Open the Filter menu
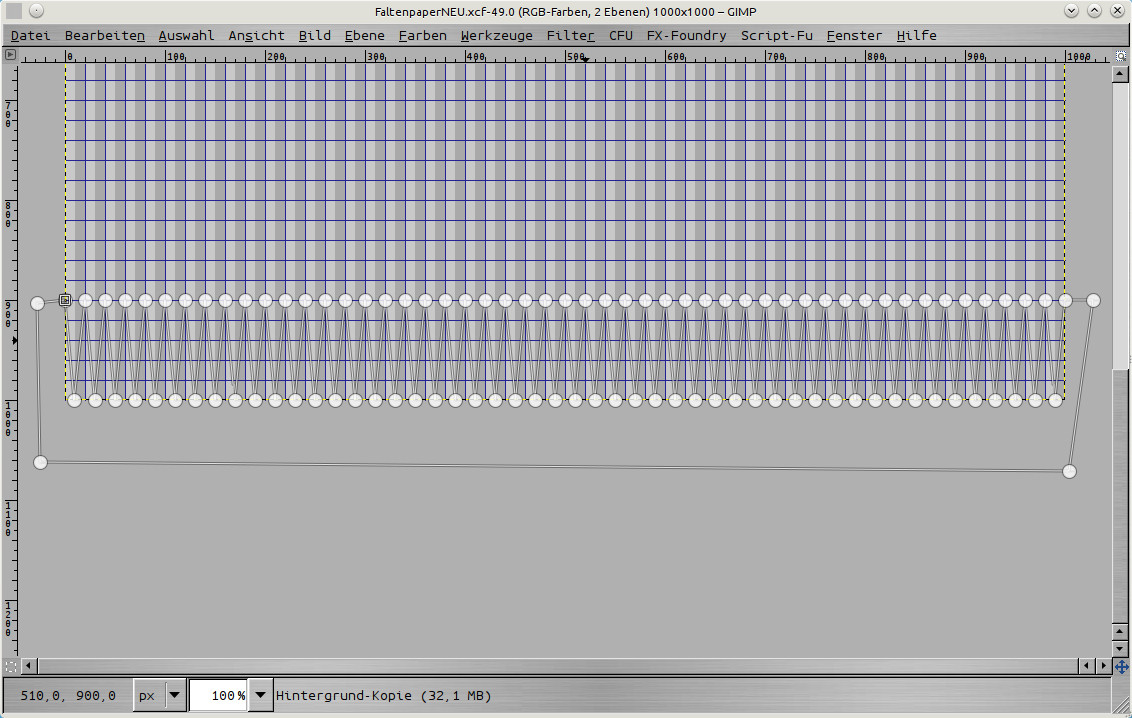1132x718 pixels. pos(570,35)
